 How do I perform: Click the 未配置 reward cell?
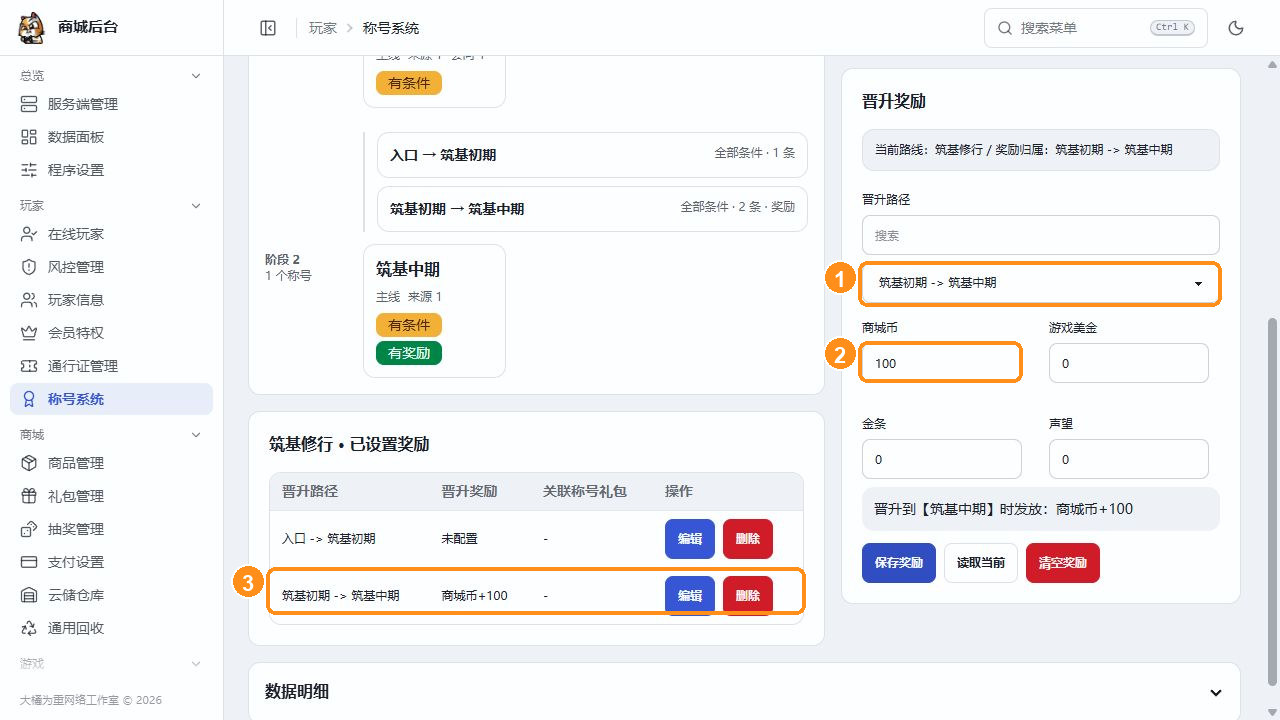(x=459, y=539)
